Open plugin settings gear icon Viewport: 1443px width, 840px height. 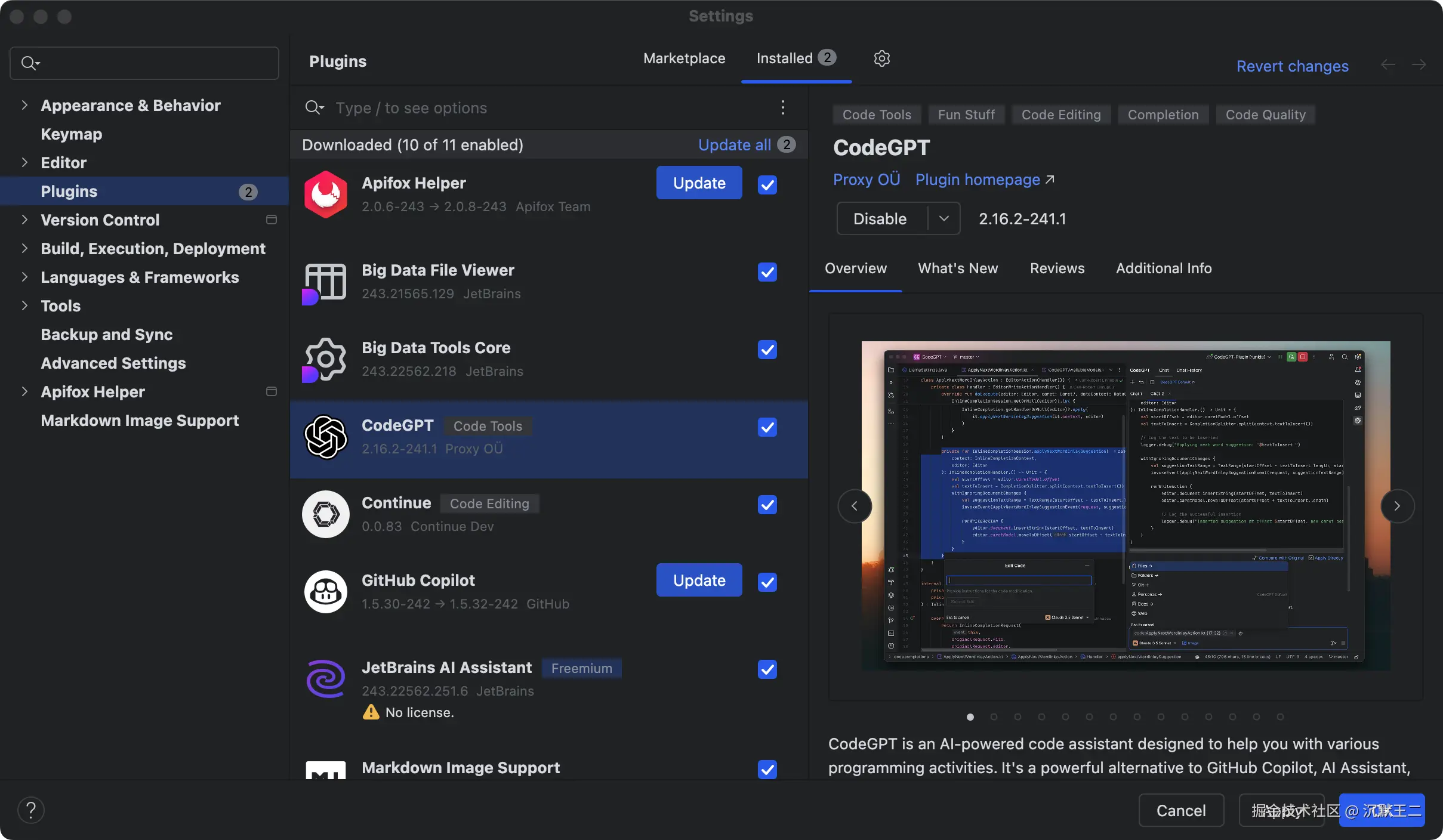(881, 58)
